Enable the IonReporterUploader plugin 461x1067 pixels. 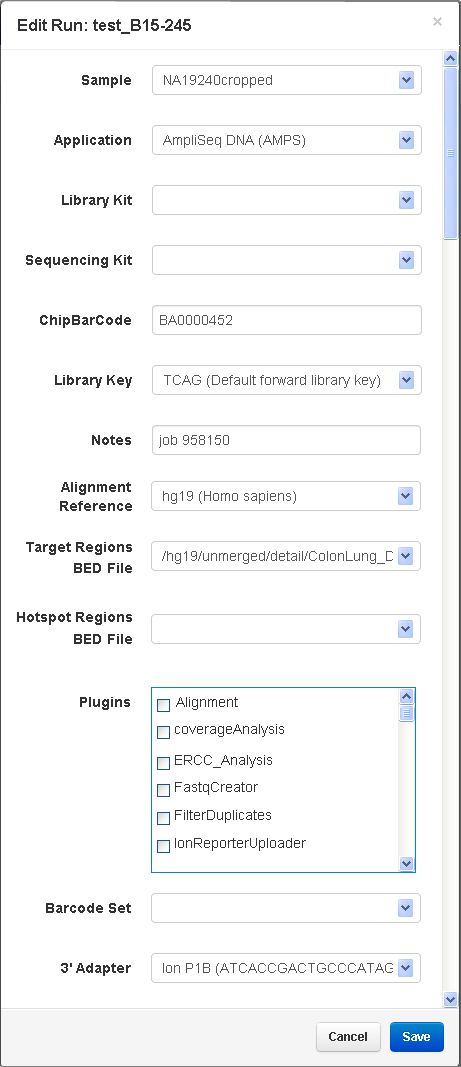click(163, 847)
